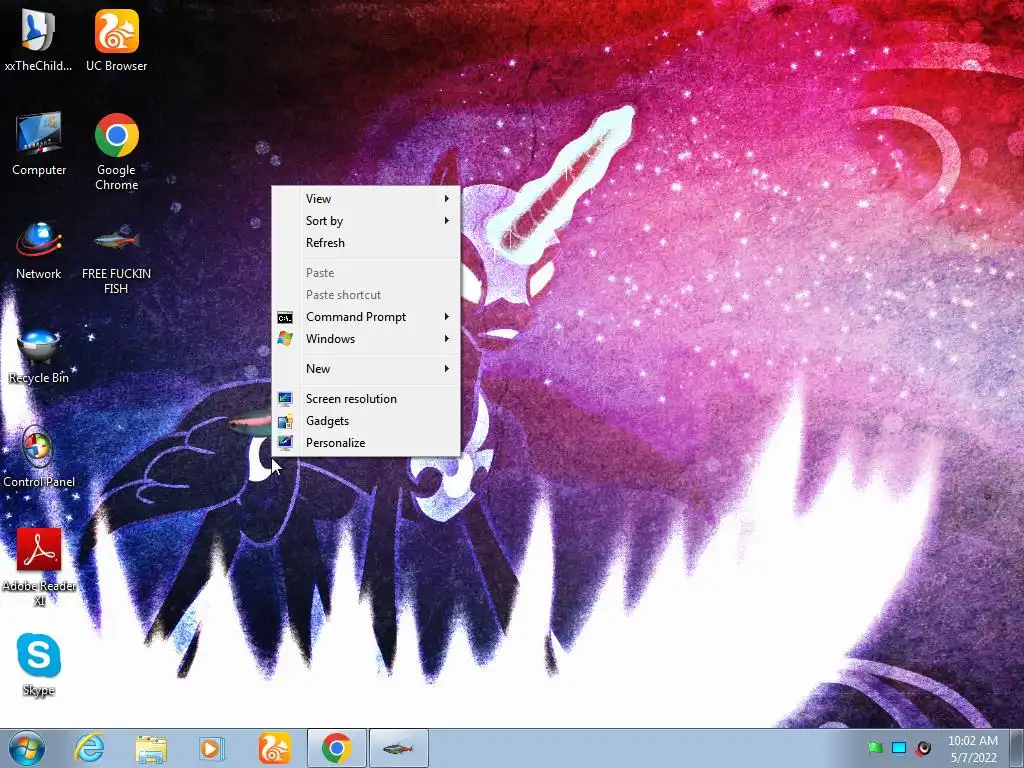This screenshot has height=768, width=1024.
Task: Open Personalize from the context menu
Action: (366, 443)
